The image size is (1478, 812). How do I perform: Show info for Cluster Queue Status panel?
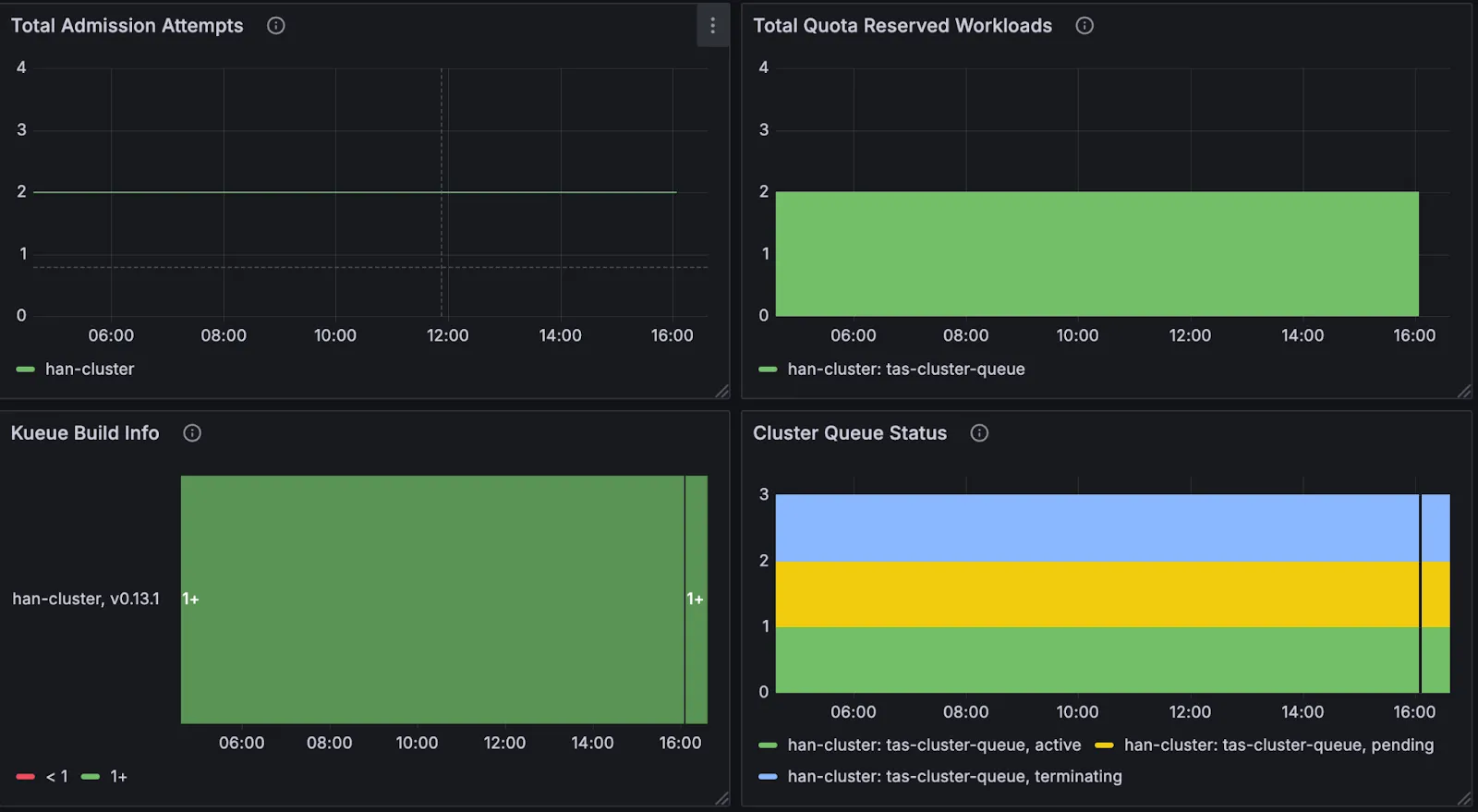[x=979, y=433]
